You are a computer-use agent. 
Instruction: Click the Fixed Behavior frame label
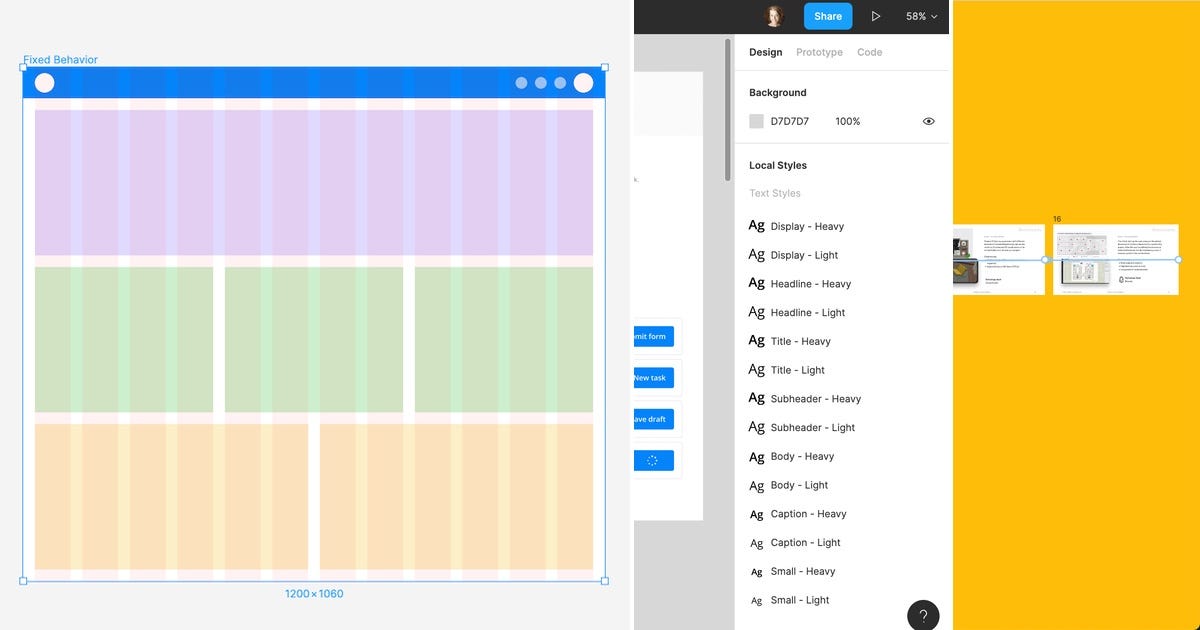[x=59, y=59]
